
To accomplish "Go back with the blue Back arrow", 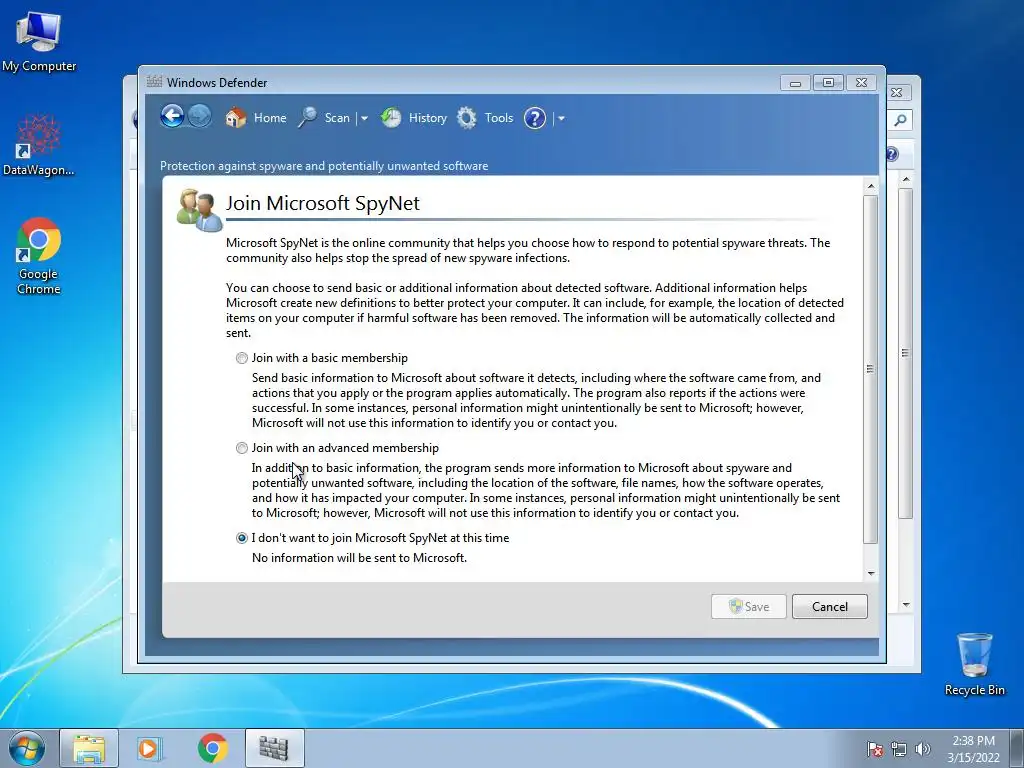I will pos(172,117).
